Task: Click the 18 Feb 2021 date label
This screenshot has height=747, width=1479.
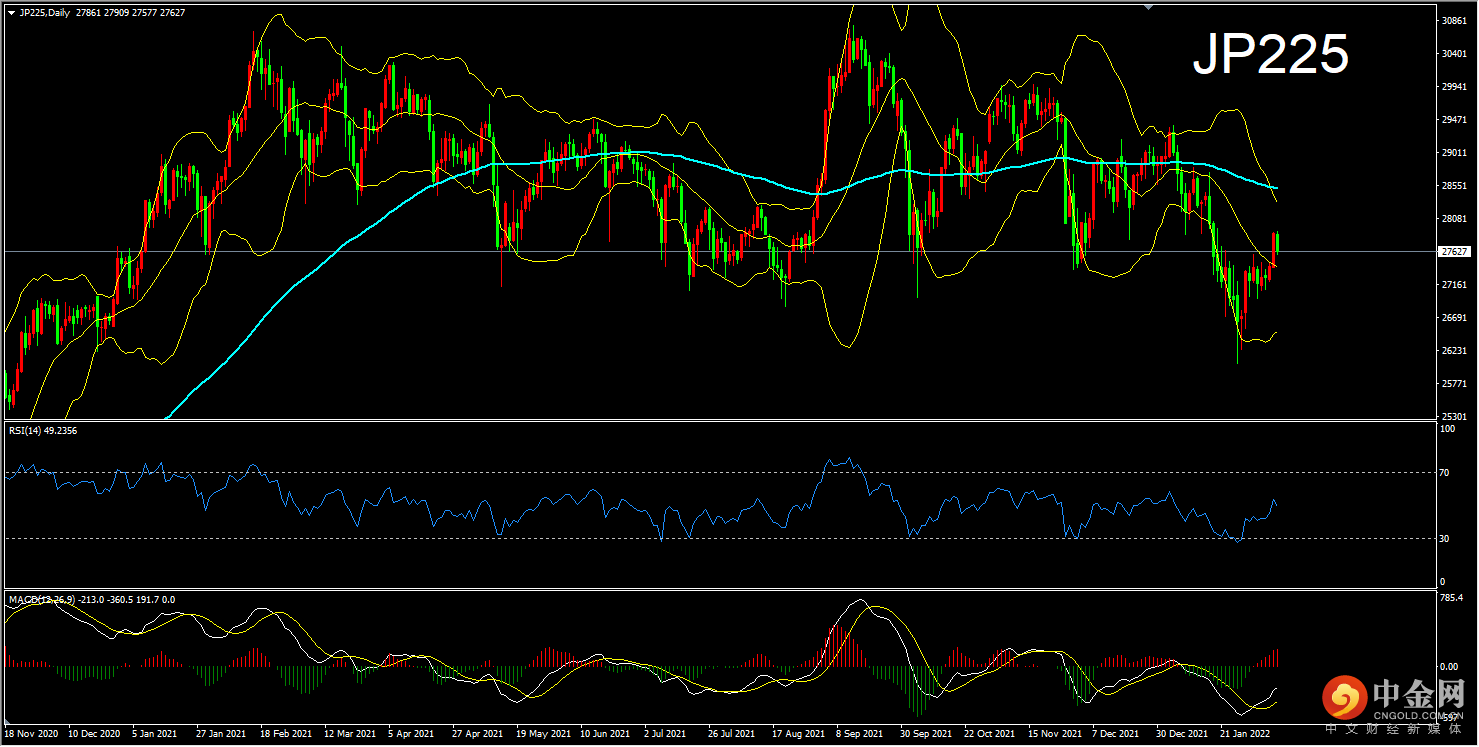Action: click(285, 733)
